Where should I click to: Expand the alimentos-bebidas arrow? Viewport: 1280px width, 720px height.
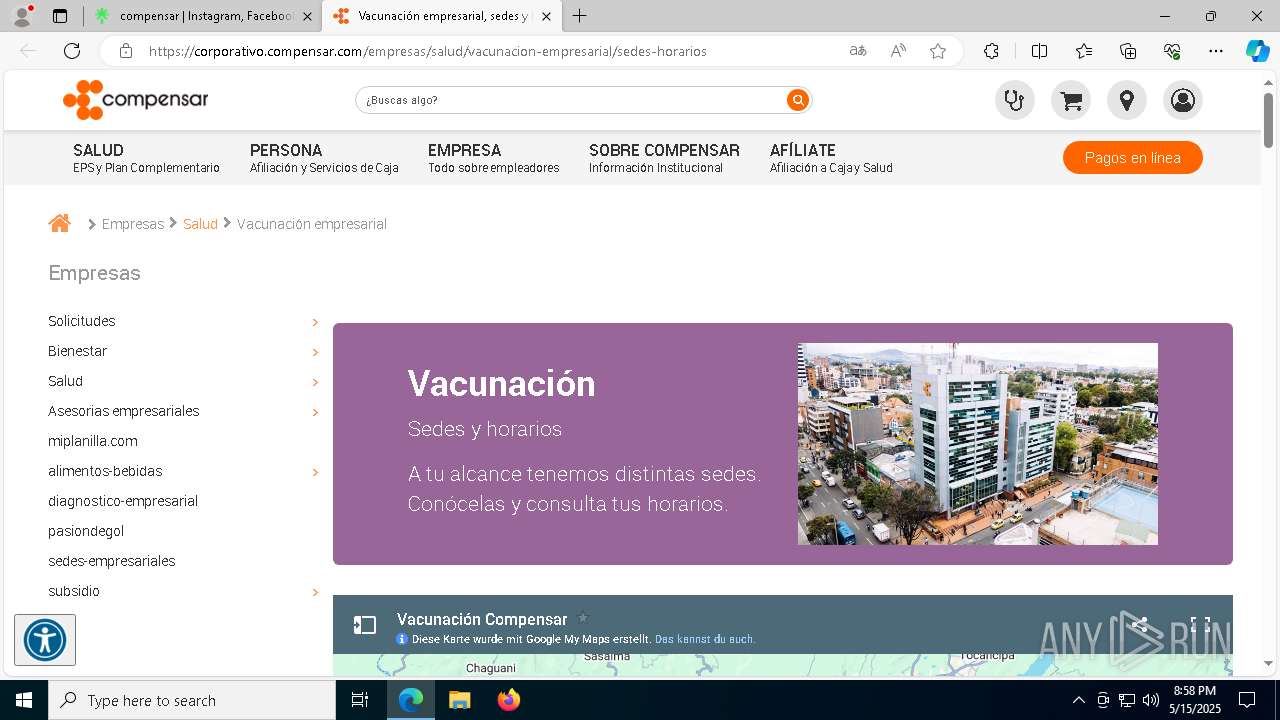point(315,472)
